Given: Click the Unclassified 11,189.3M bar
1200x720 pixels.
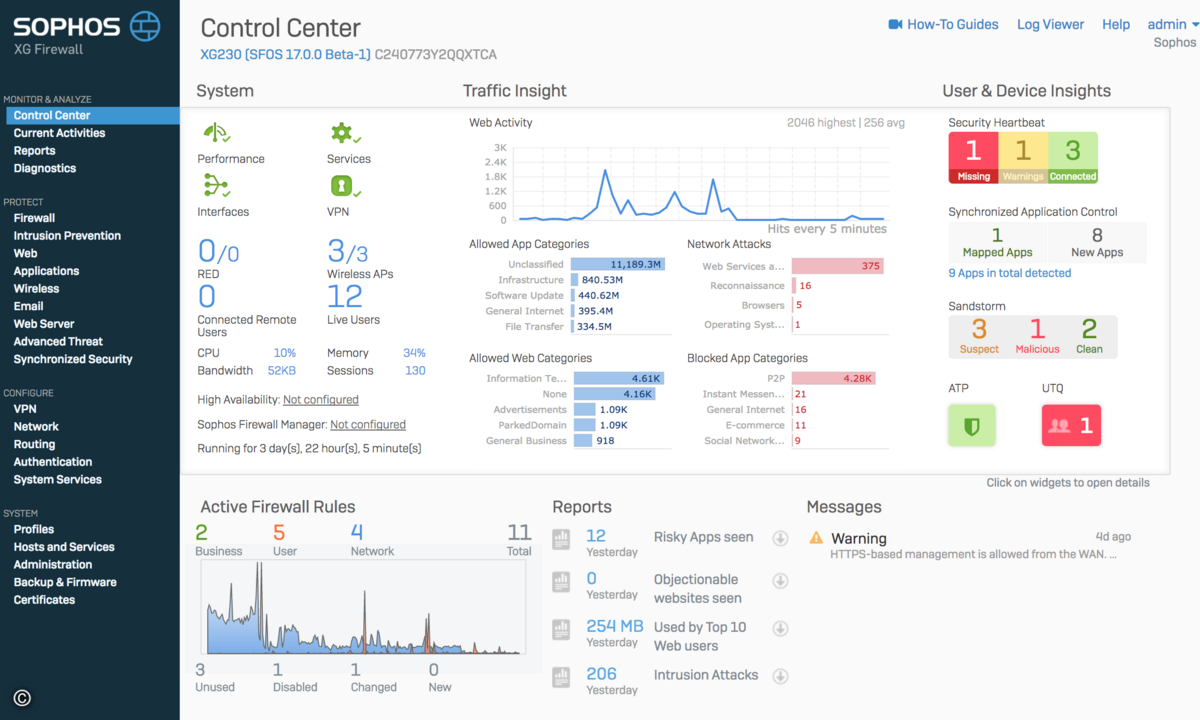Looking at the screenshot, I should [x=619, y=264].
